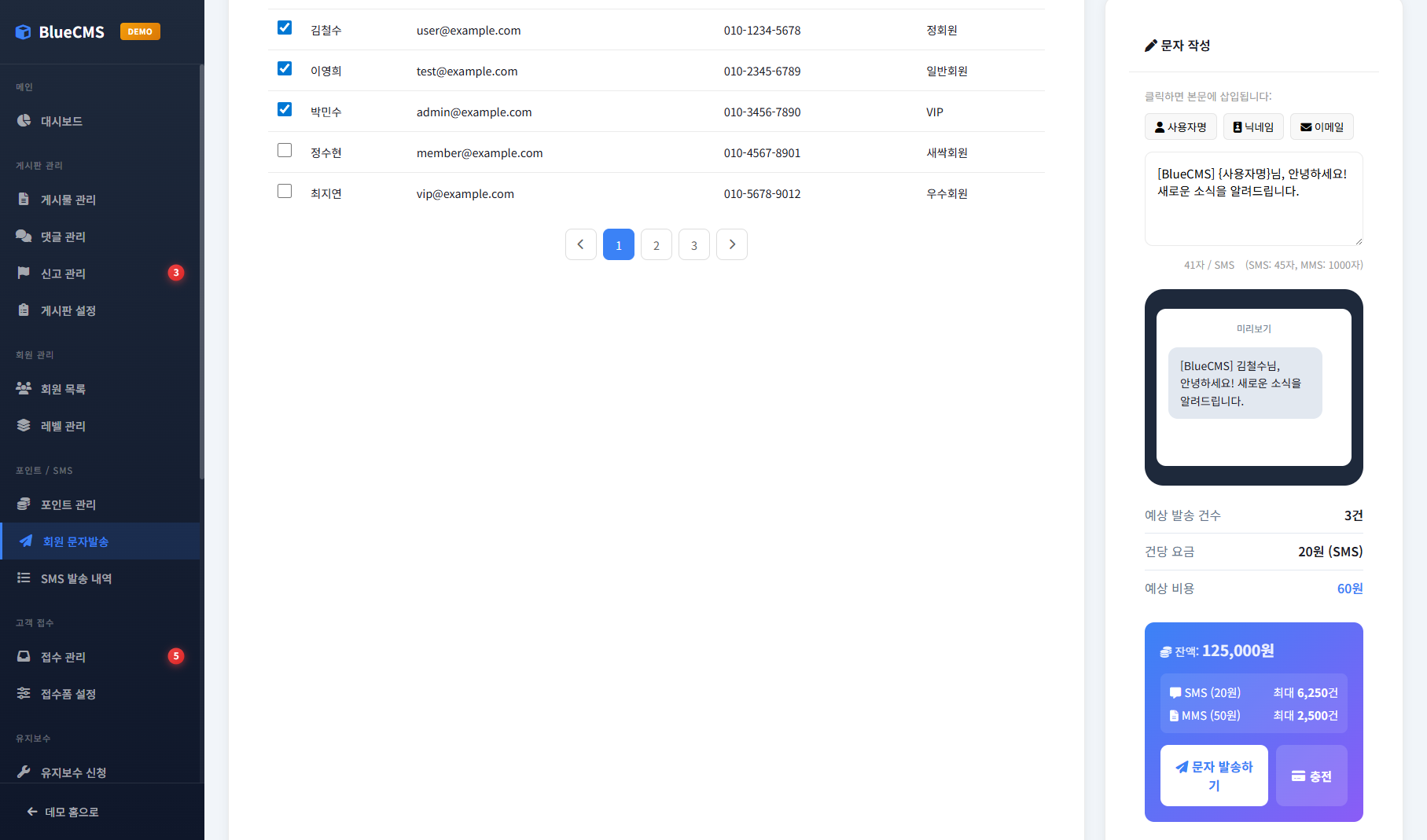Image resolution: width=1427 pixels, height=840 pixels.
Task: Go to previous page with left chevron
Action: (x=580, y=244)
